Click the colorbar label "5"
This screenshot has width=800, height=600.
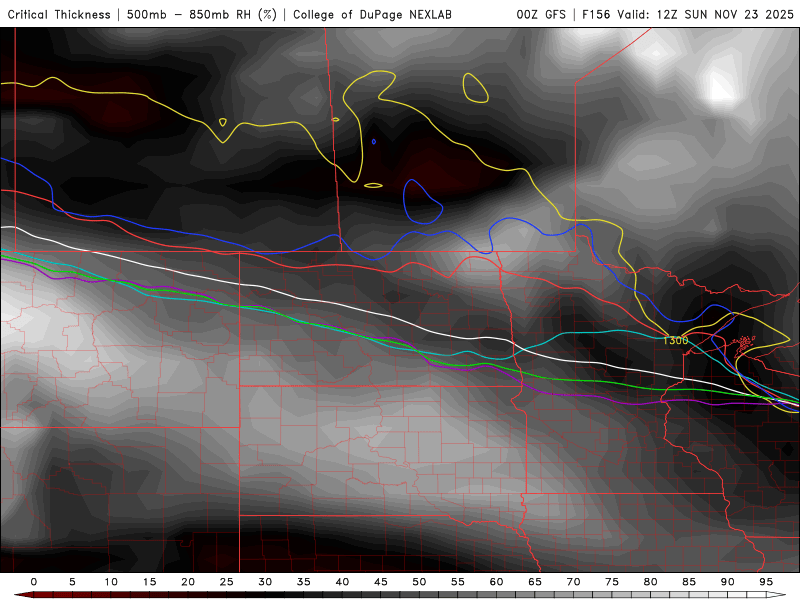72,582
